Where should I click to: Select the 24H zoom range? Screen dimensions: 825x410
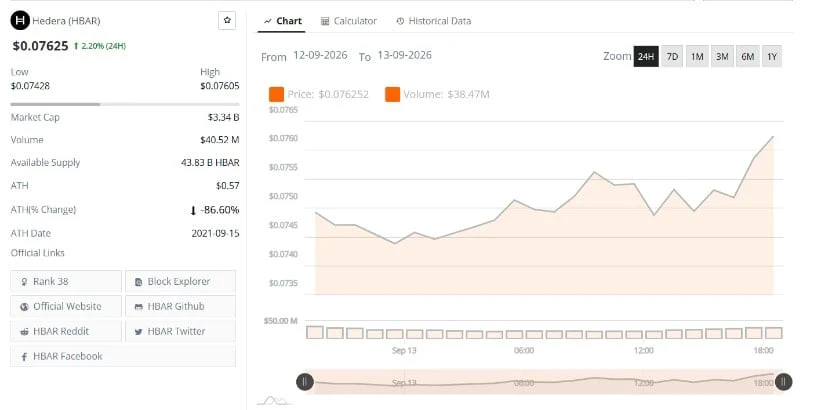pyautogui.click(x=646, y=56)
